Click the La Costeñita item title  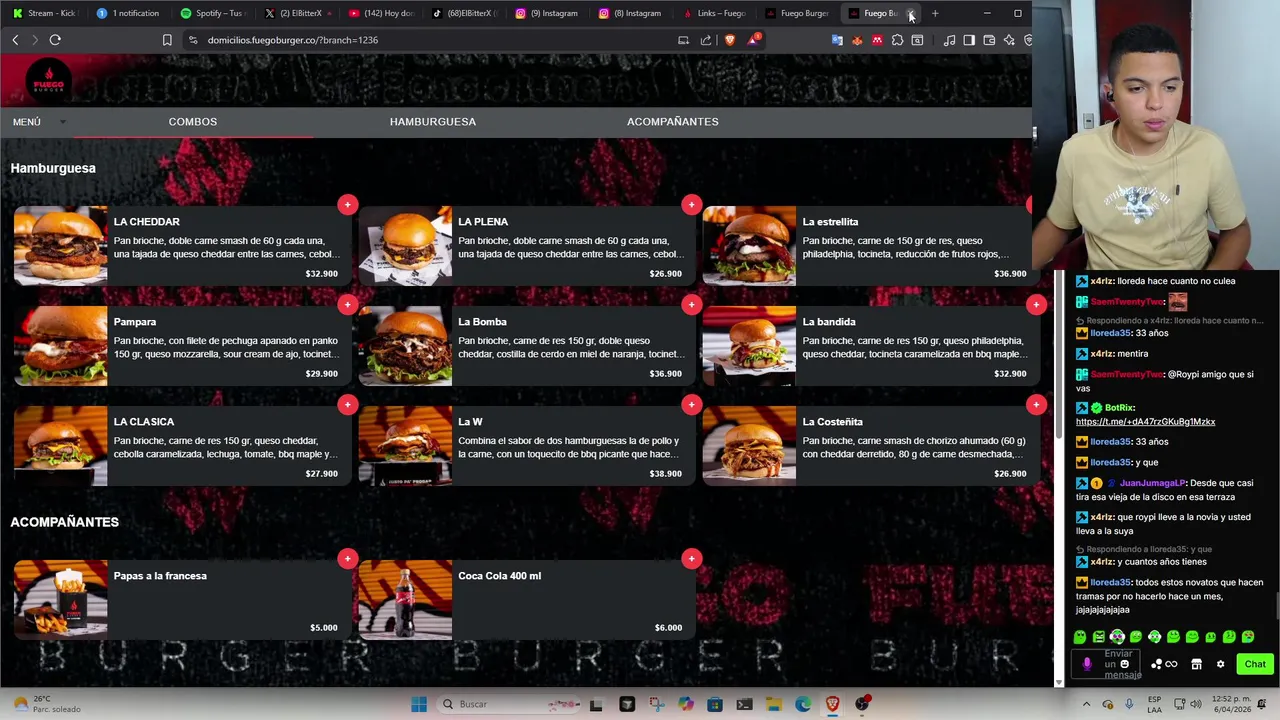pos(832,422)
